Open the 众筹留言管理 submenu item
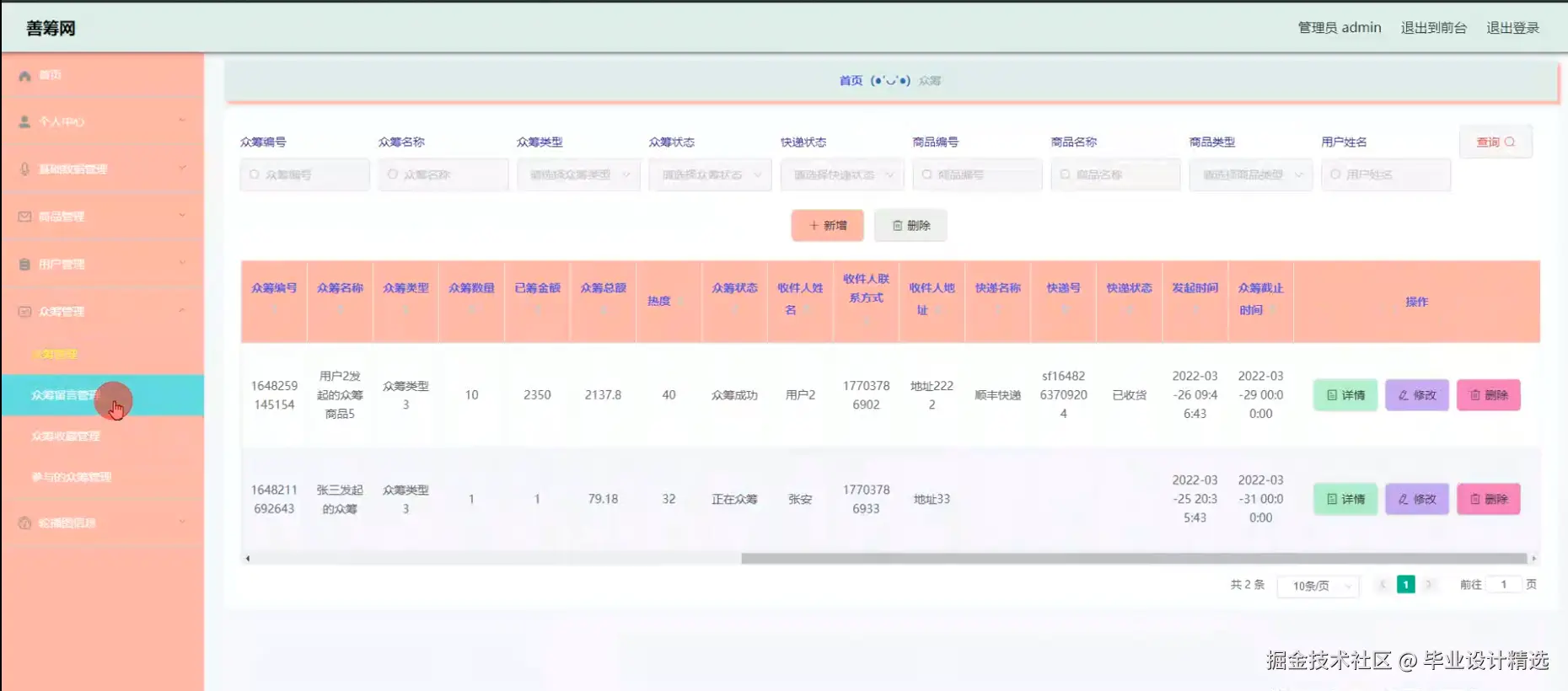This screenshot has width=1568, height=691. (102, 395)
